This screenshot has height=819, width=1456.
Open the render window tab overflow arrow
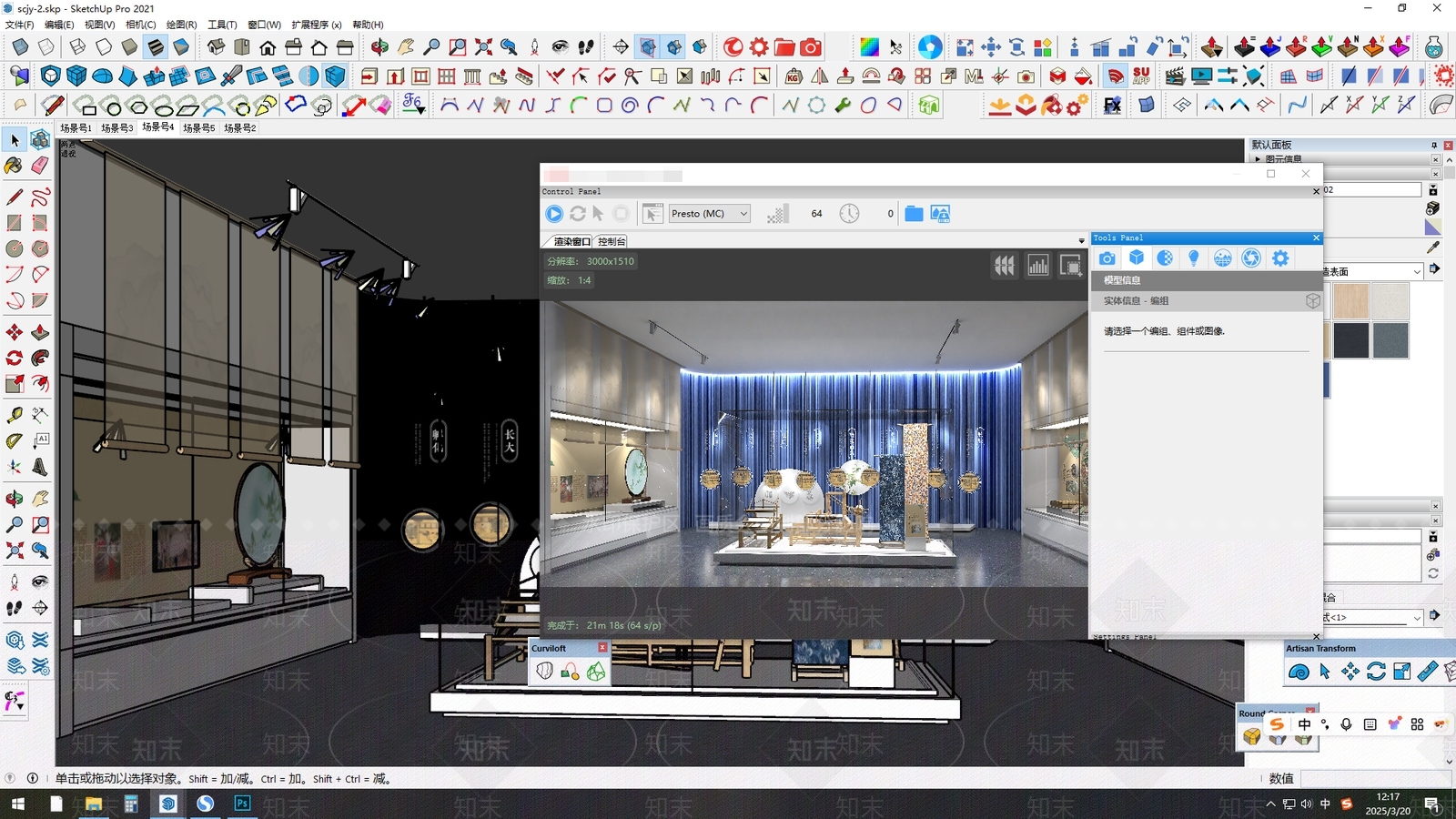click(x=1081, y=241)
